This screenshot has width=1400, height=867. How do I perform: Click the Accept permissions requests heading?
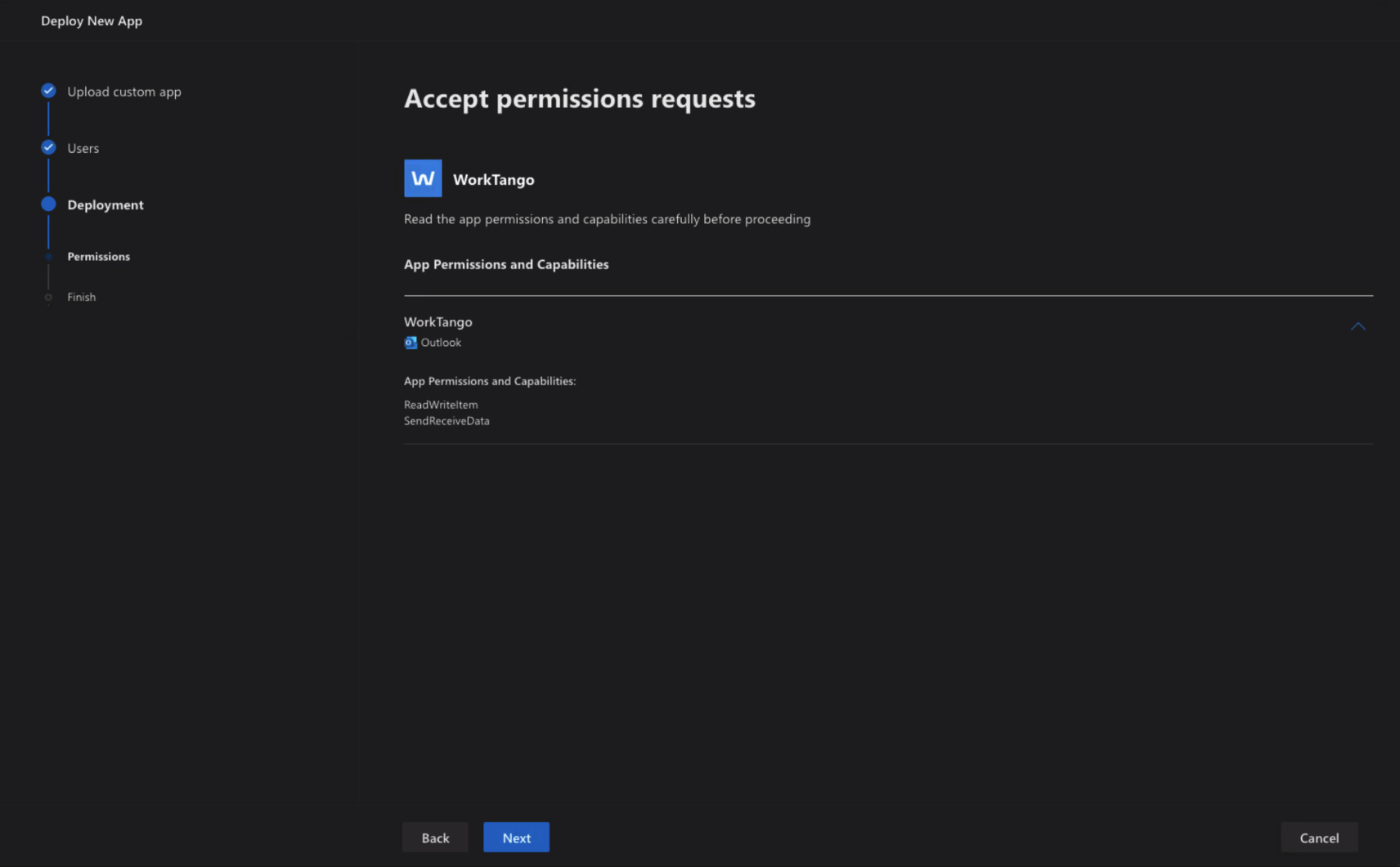[580, 98]
